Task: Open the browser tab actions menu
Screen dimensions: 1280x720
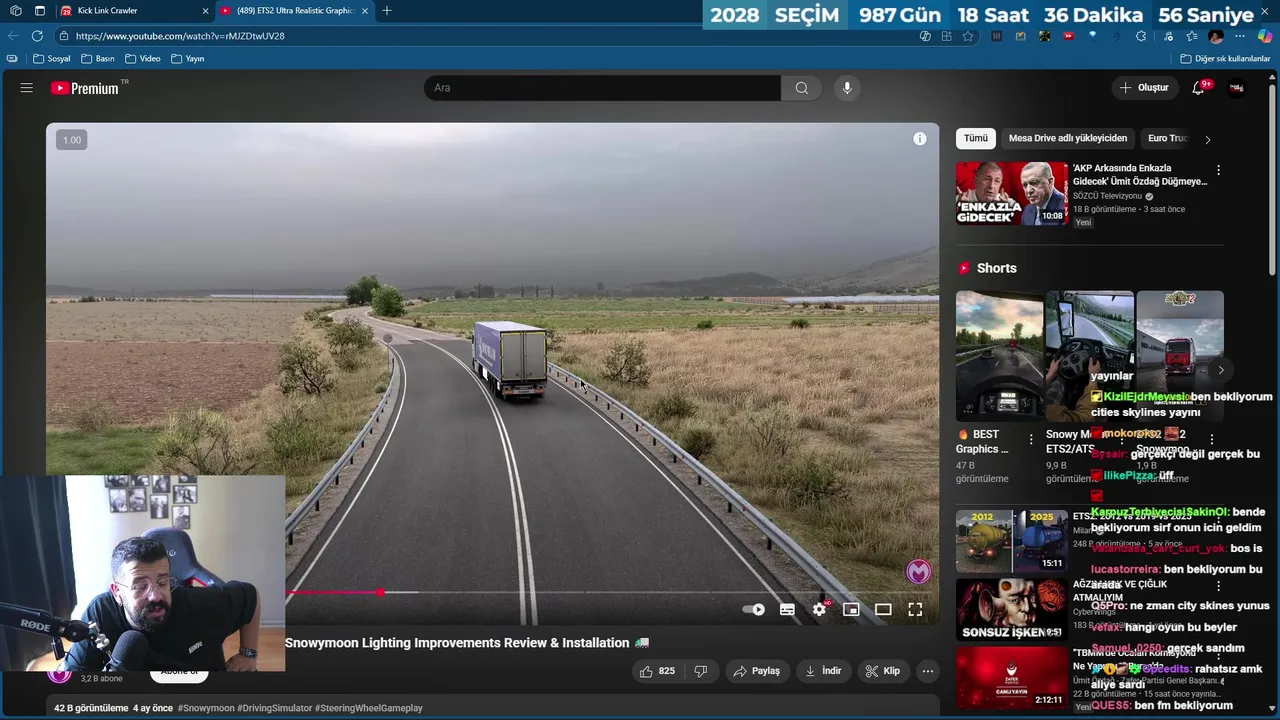Action: (x=39, y=11)
